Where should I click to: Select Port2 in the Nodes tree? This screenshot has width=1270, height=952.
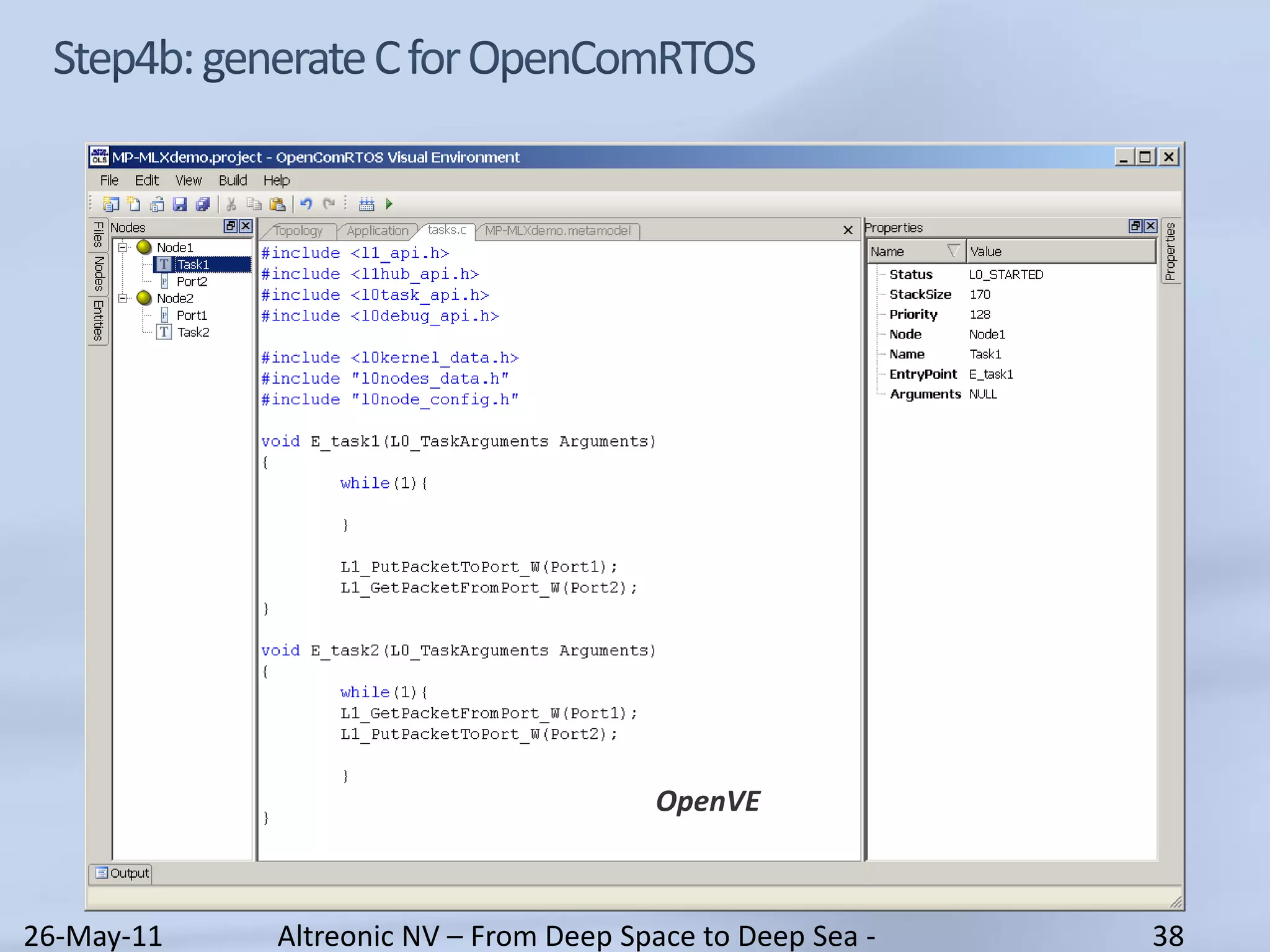(x=192, y=281)
